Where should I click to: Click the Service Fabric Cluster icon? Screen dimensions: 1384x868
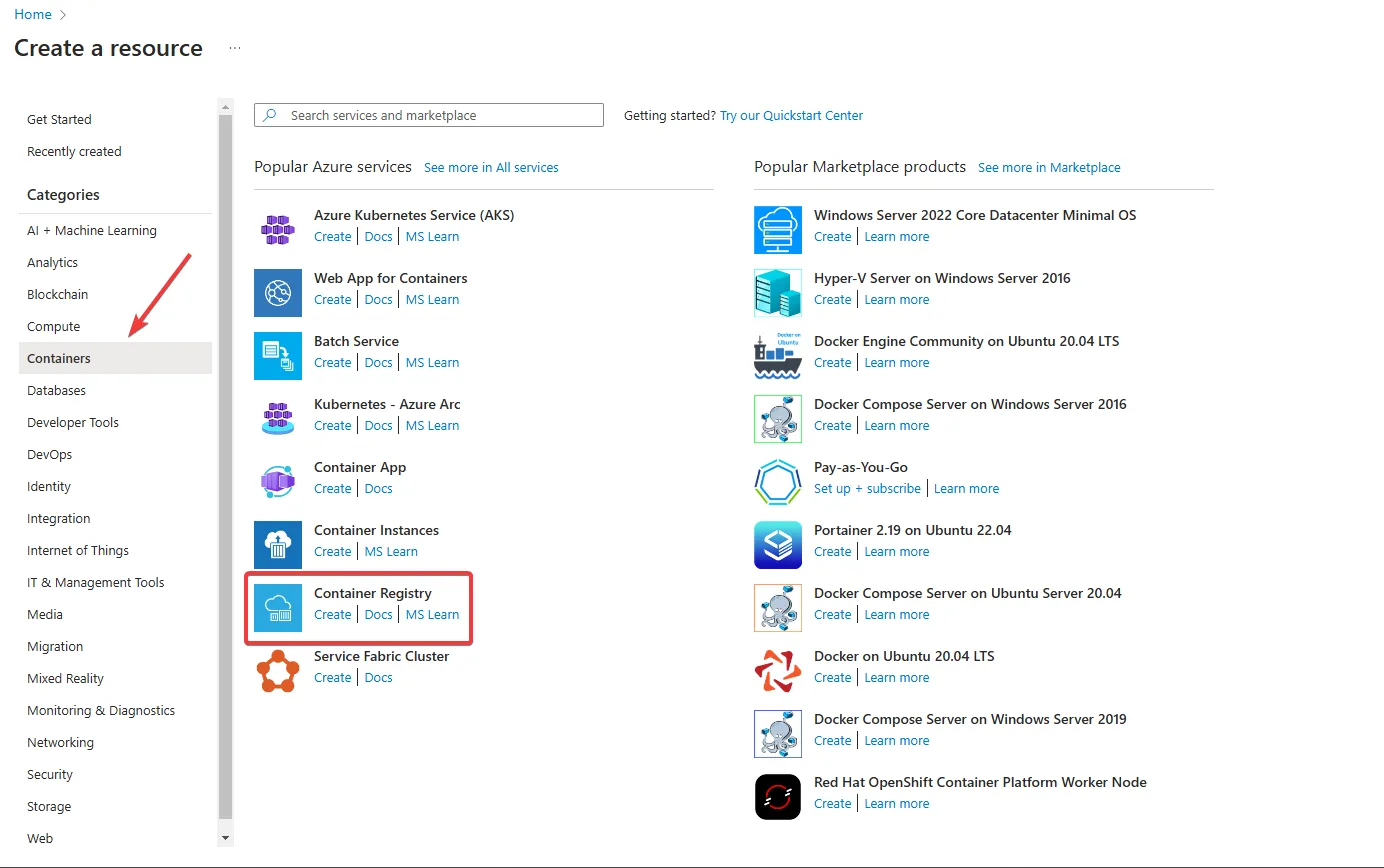click(278, 671)
